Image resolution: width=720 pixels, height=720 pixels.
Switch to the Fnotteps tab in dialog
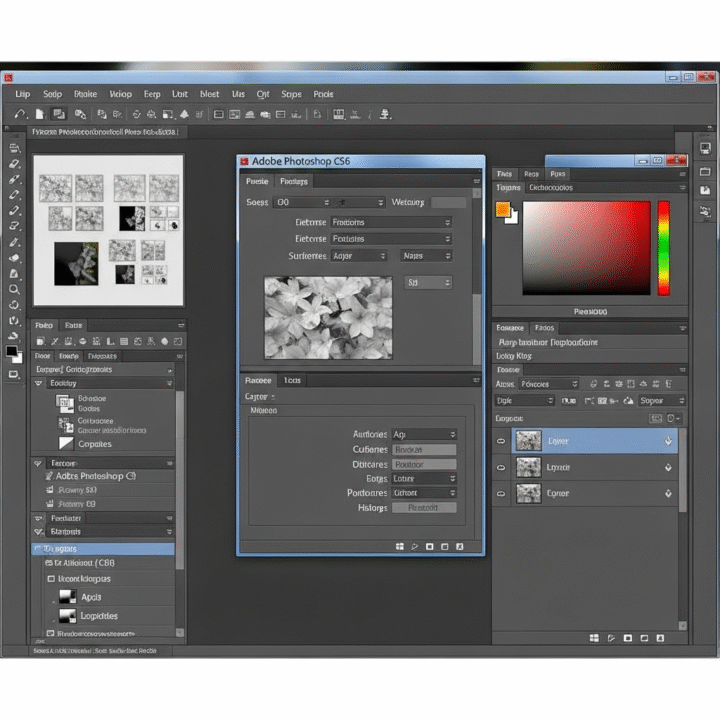294,181
